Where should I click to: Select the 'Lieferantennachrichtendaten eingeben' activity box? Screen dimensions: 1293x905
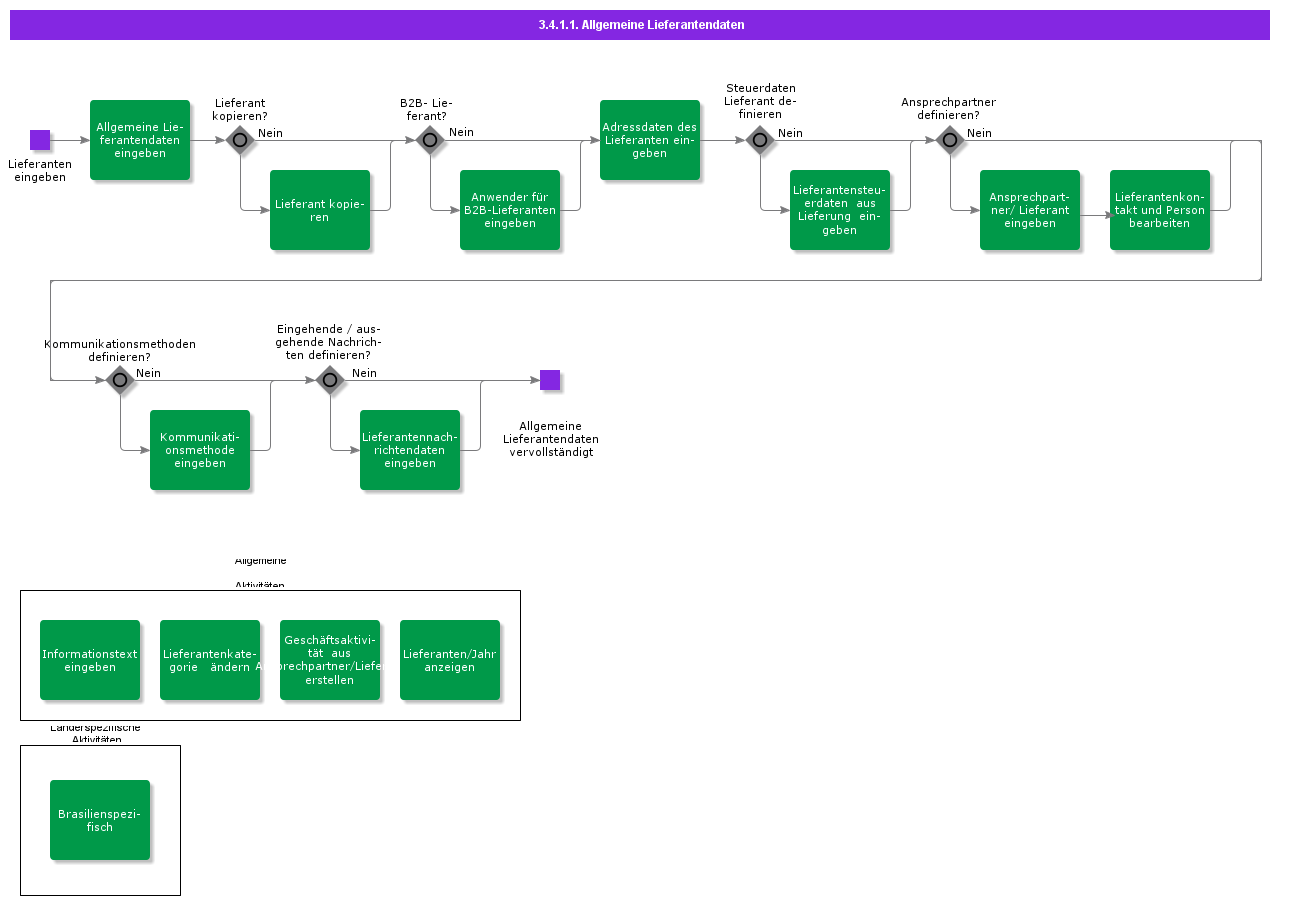click(410, 450)
